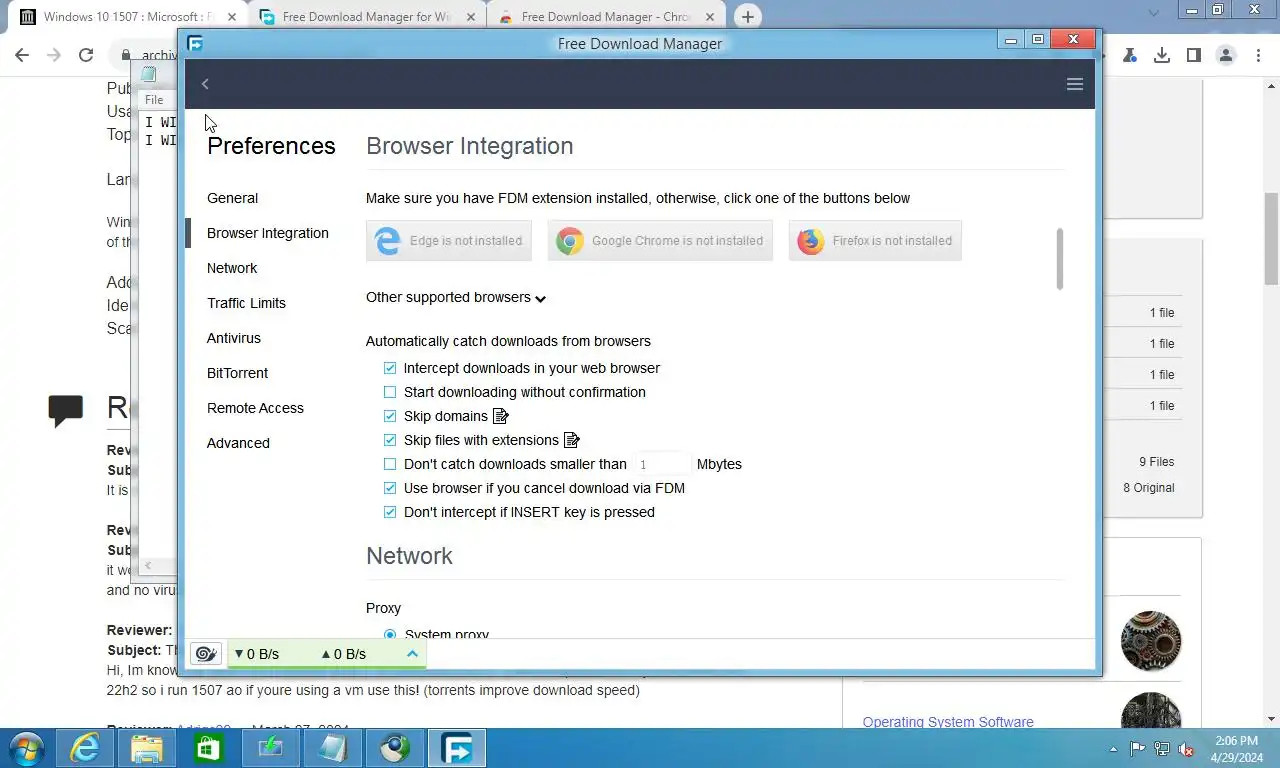The image size is (1280, 768).
Task: Go to Traffic Limits settings
Action: point(246,303)
